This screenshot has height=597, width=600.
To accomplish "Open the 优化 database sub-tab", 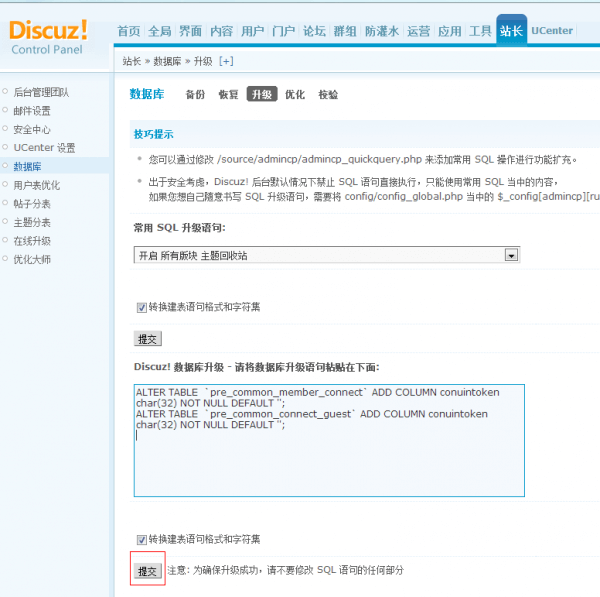I will tap(295, 95).
